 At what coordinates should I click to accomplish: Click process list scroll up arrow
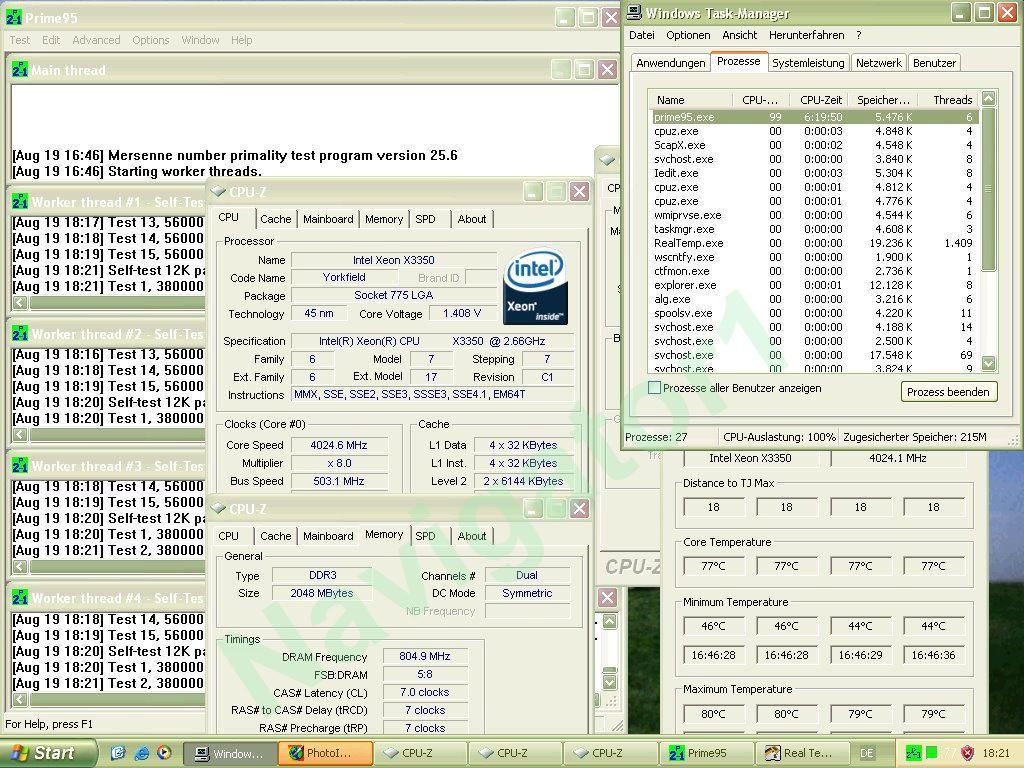coord(989,99)
